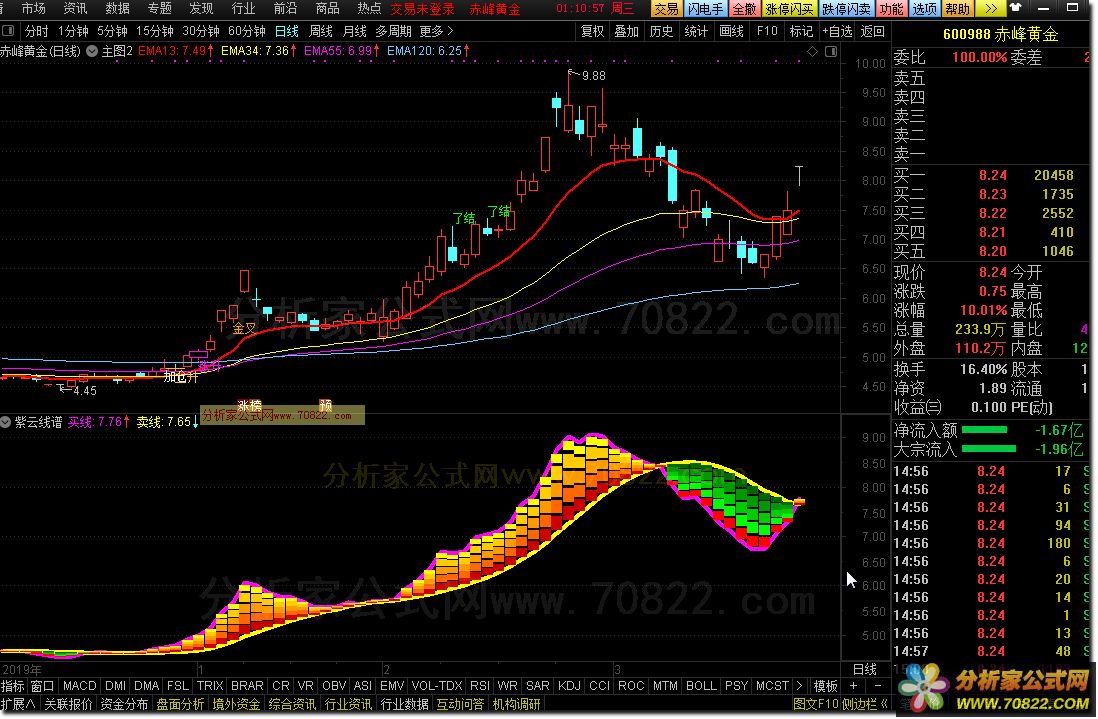Open 赤峰黄金 main chart dropdown arrow

pyautogui.click(x=93, y=50)
